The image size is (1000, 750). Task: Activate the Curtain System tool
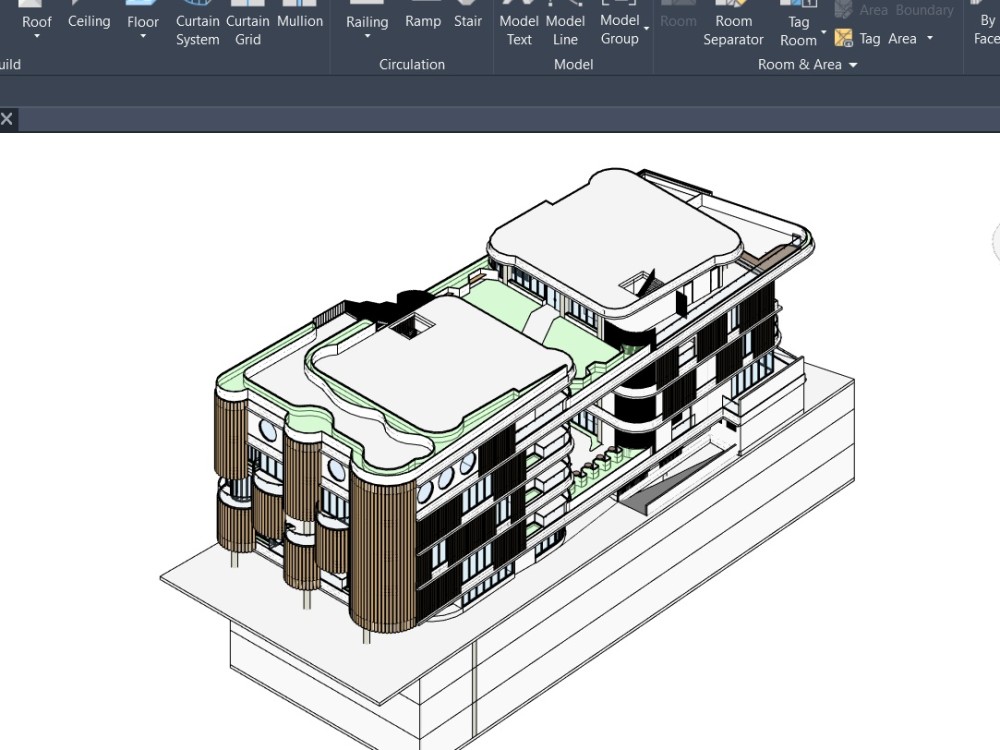tap(197, 30)
